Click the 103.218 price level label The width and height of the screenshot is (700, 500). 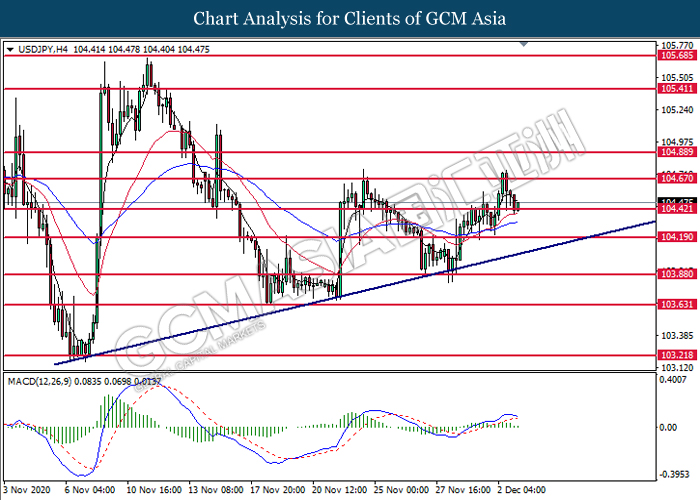[677, 355]
